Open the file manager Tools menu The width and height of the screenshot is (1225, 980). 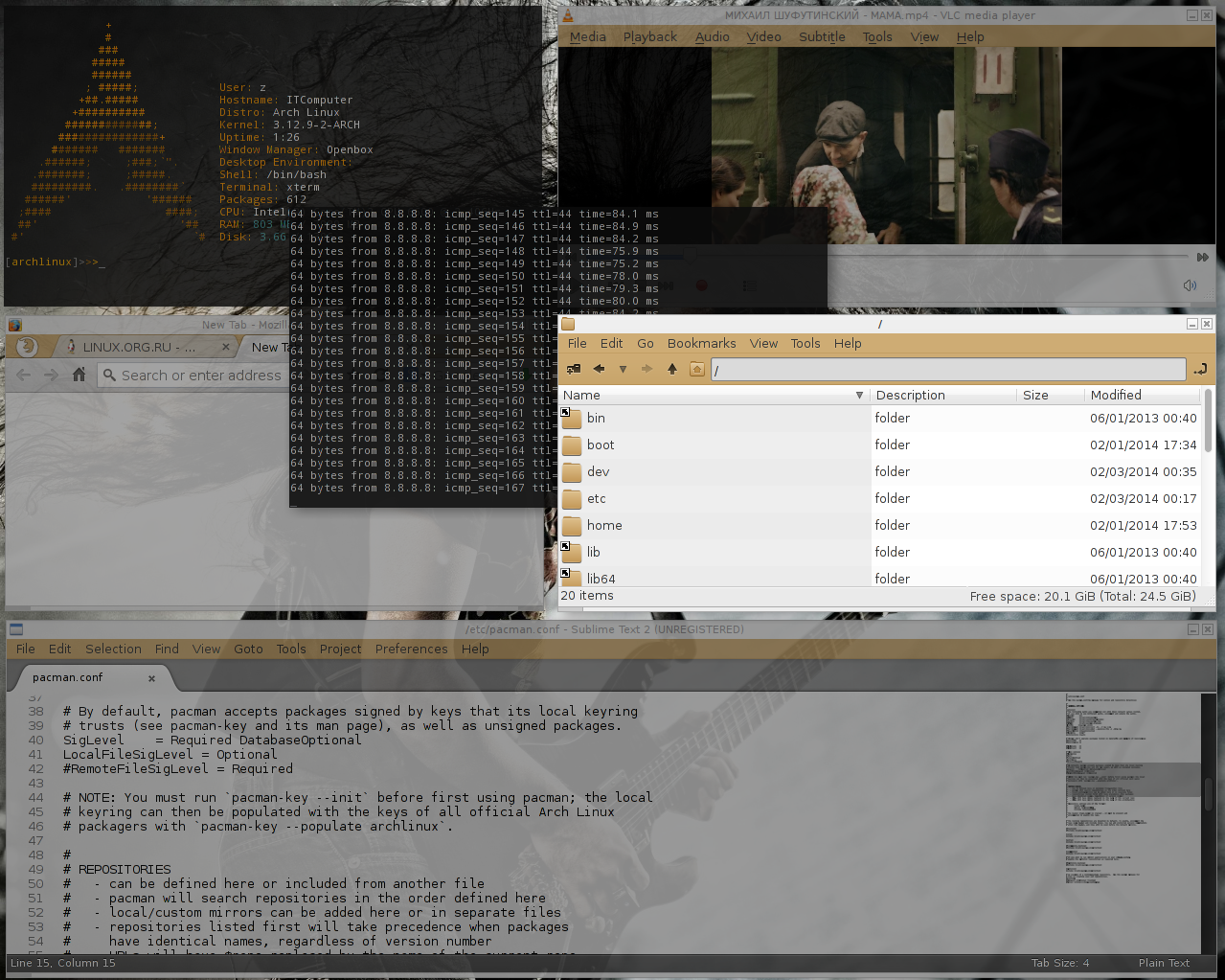click(805, 343)
